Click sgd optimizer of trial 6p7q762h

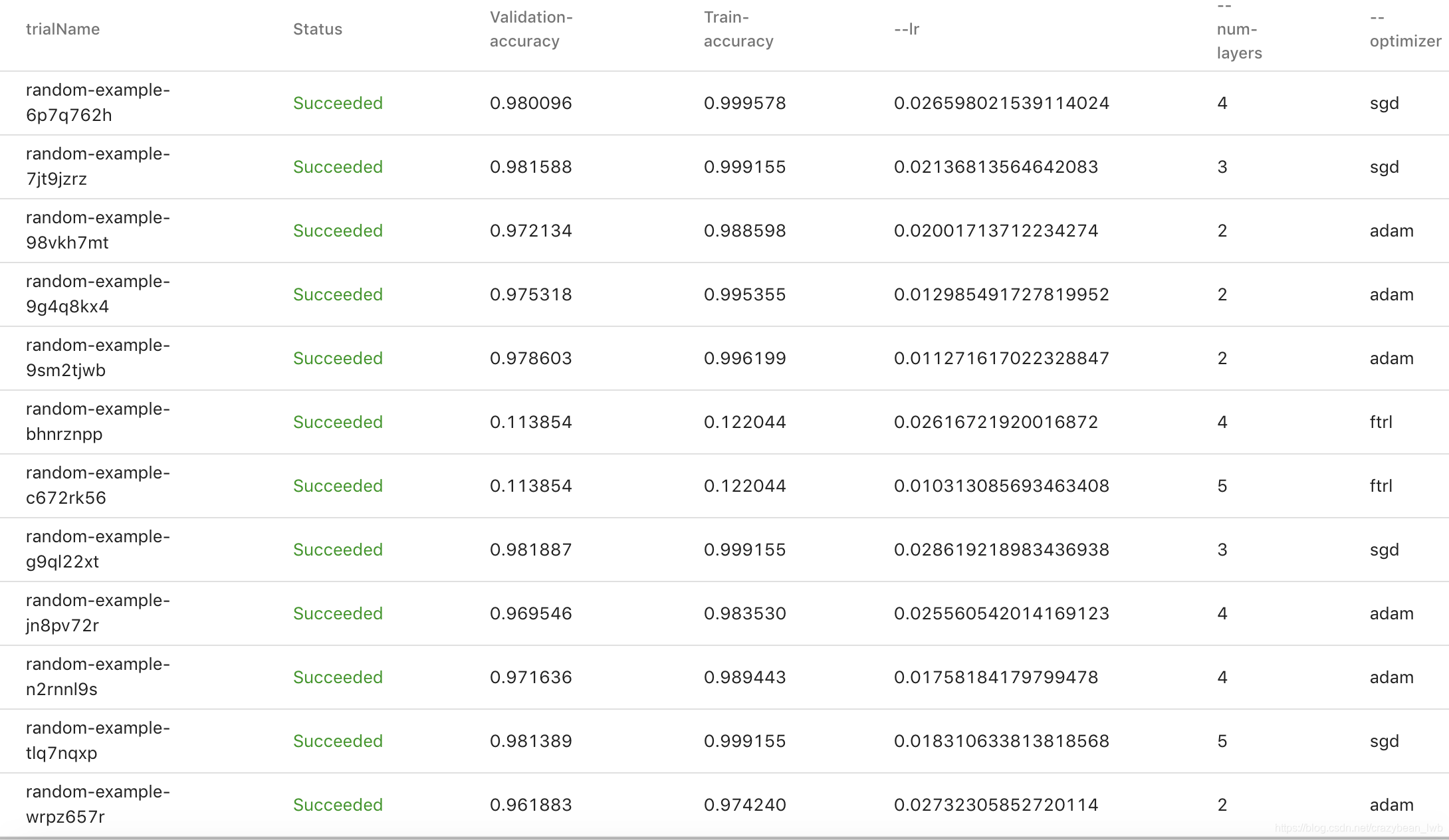[x=1385, y=104]
